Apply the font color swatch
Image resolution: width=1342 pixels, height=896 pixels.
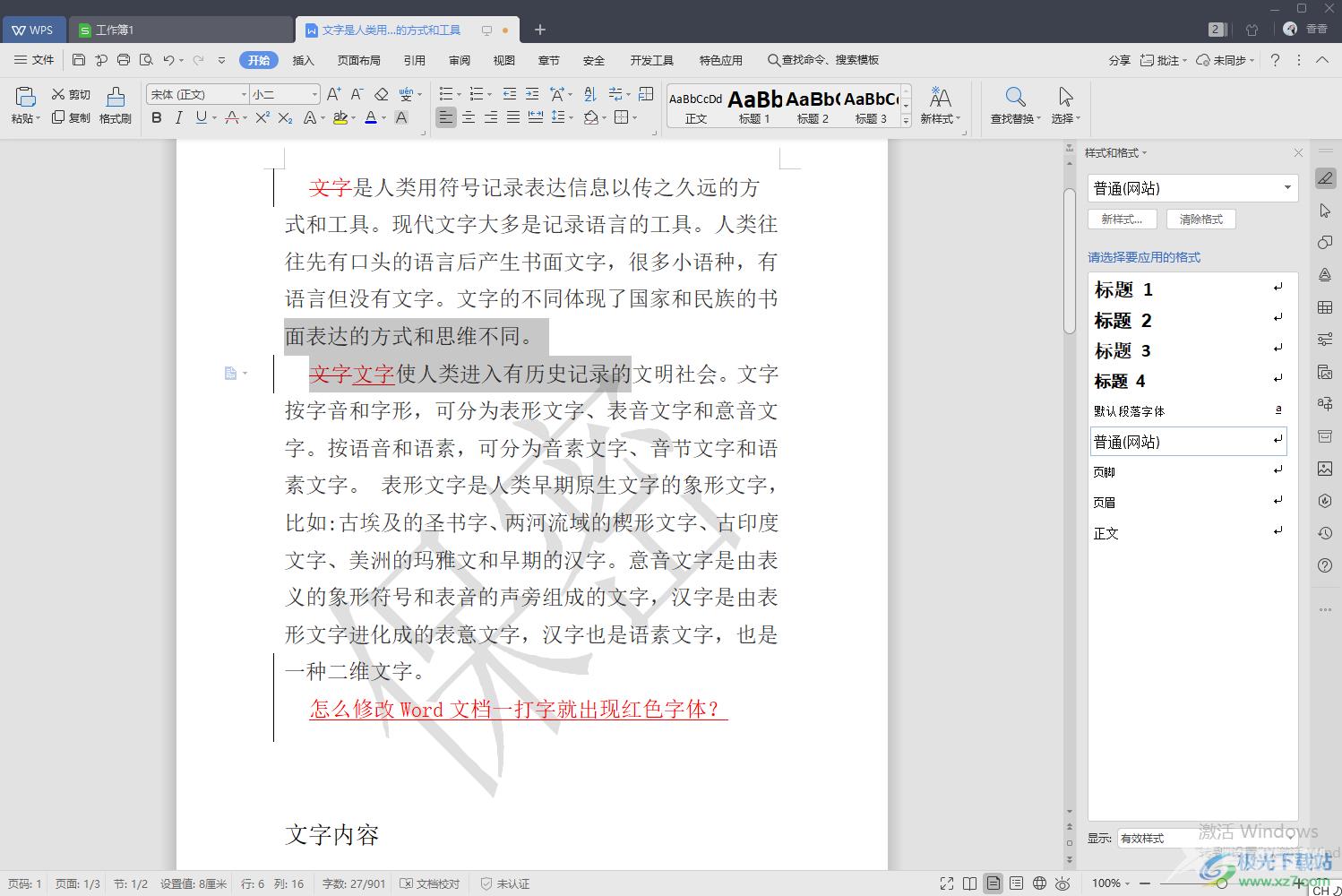(371, 117)
